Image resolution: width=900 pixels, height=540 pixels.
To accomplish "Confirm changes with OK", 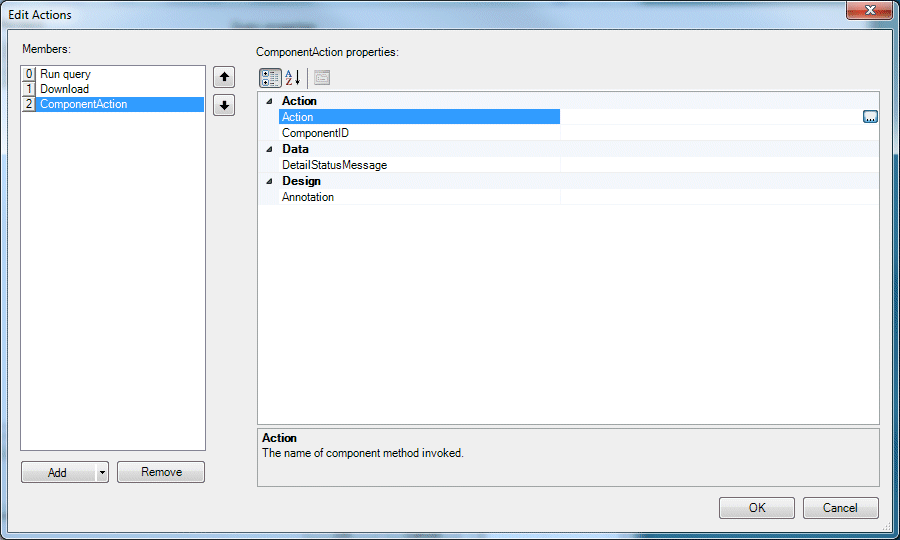I will coord(757,508).
